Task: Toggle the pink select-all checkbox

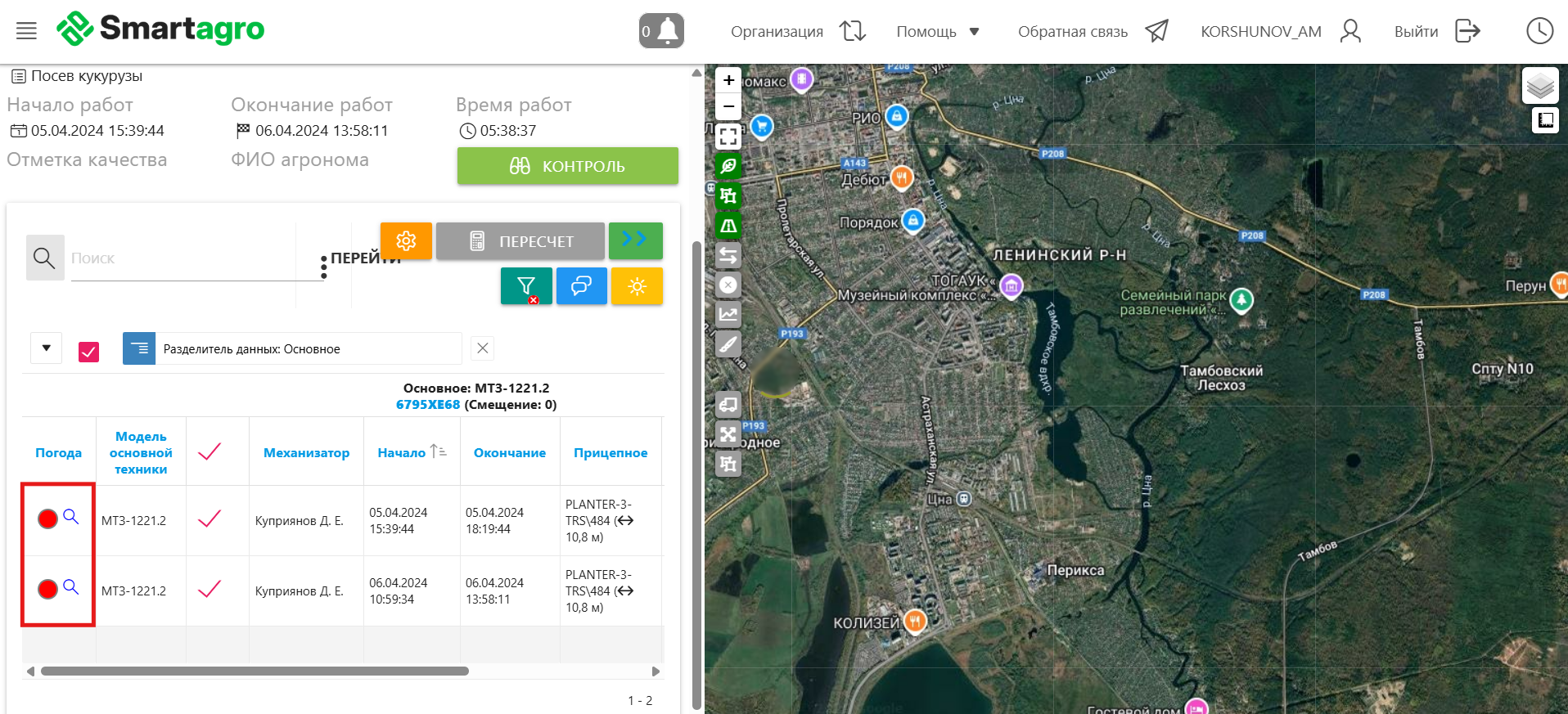Action: click(x=88, y=351)
